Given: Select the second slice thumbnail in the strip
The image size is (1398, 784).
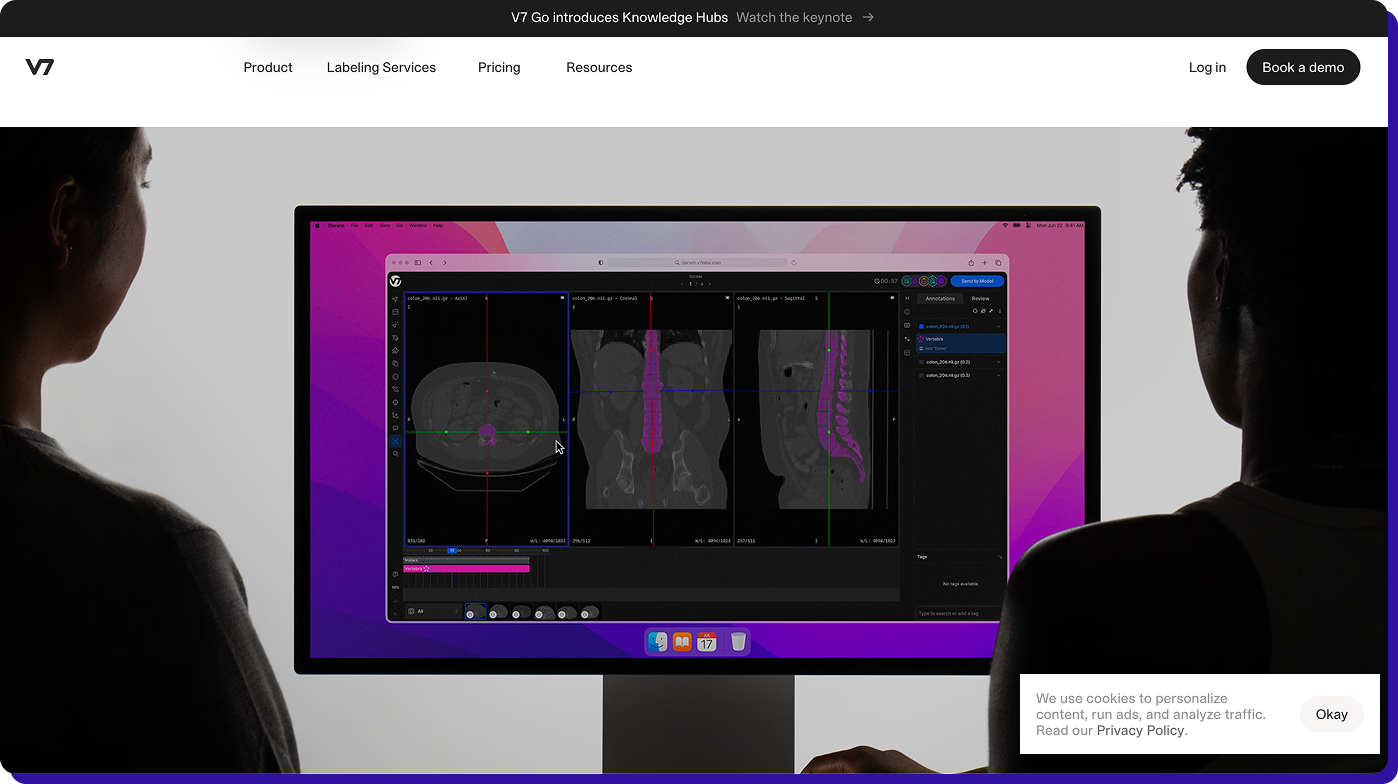Looking at the screenshot, I should 498,611.
